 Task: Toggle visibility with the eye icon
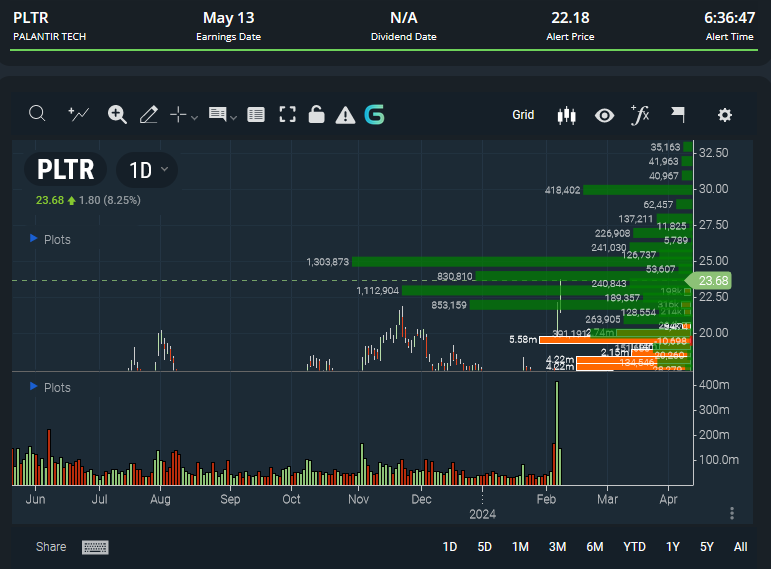[604, 116]
